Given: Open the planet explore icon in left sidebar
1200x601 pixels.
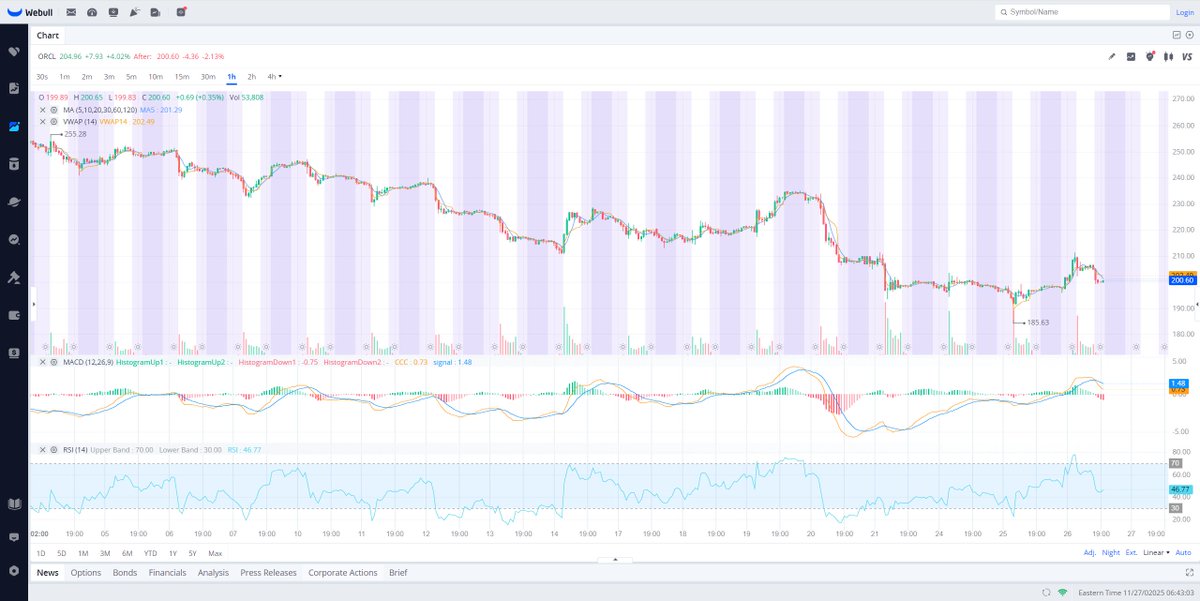Looking at the screenshot, I should (14, 202).
